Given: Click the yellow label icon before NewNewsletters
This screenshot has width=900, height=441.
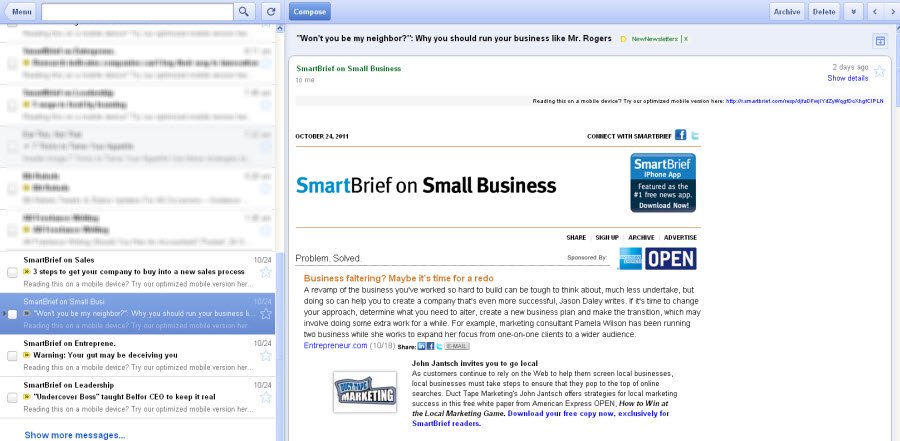Looking at the screenshot, I should pyautogui.click(x=623, y=39).
